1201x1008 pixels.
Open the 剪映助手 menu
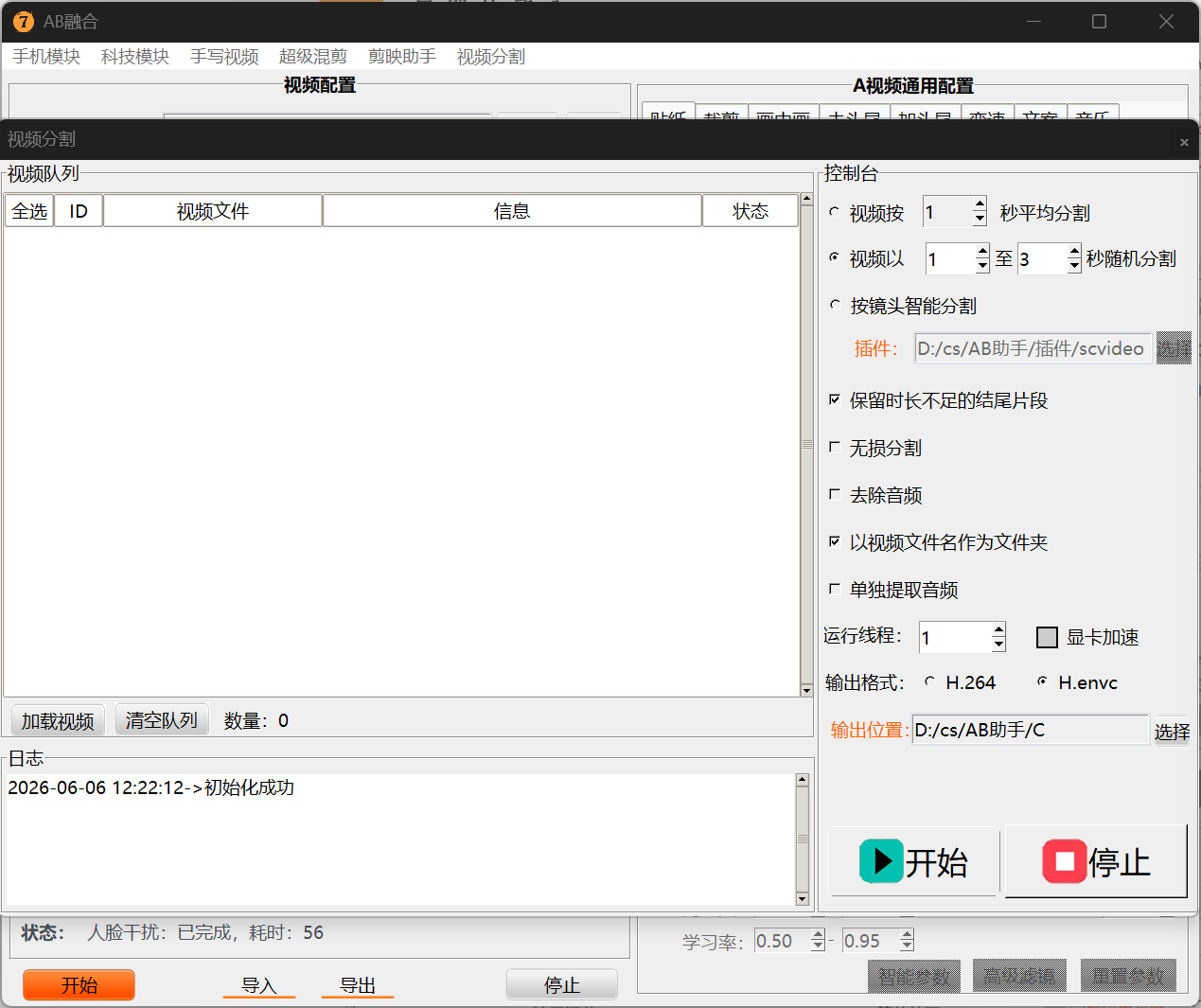(x=402, y=57)
